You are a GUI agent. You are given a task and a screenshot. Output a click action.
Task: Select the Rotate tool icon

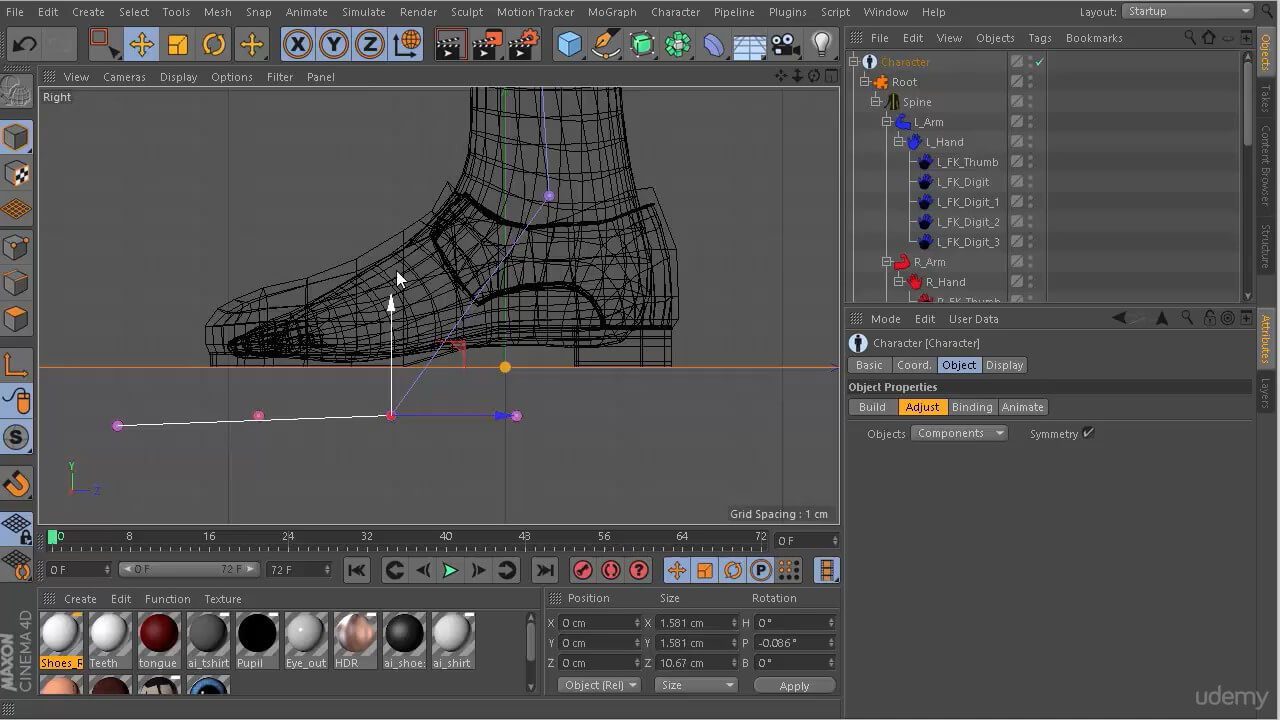click(214, 44)
